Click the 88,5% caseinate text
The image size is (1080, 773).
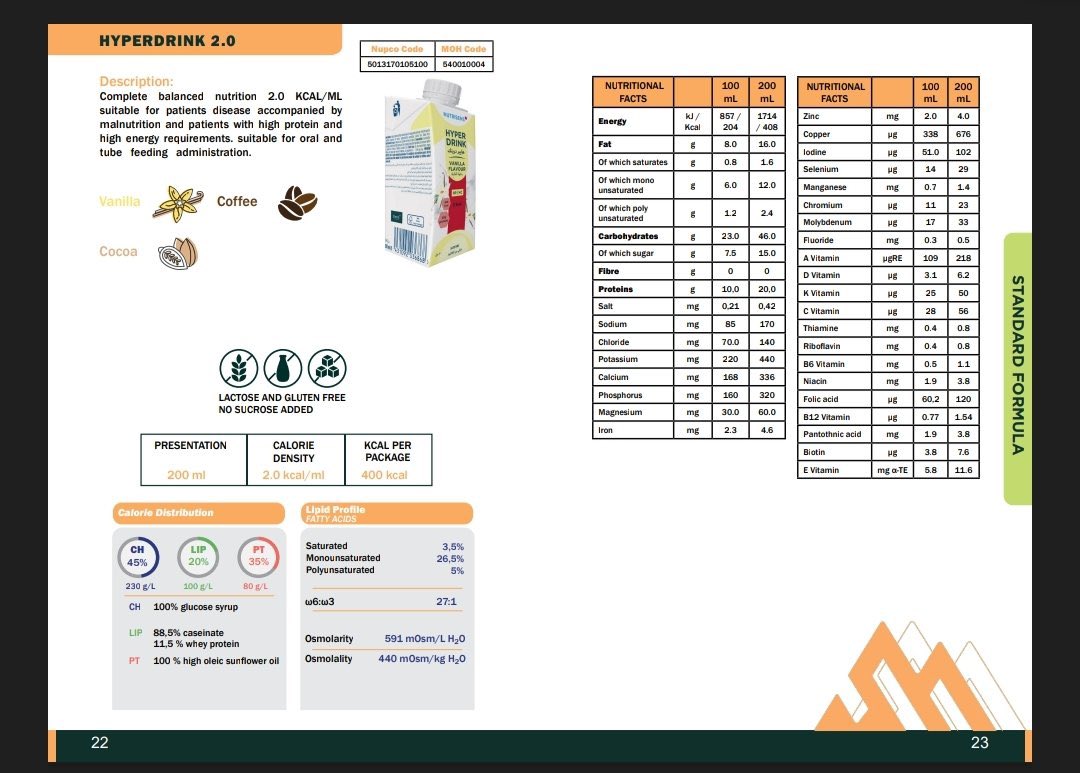pyautogui.click(x=189, y=632)
